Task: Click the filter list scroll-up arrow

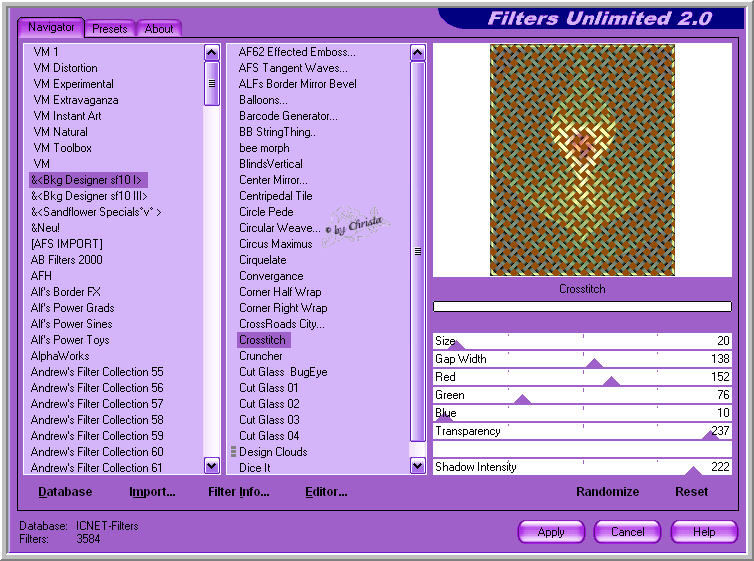Action: click(x=418, y=52)
